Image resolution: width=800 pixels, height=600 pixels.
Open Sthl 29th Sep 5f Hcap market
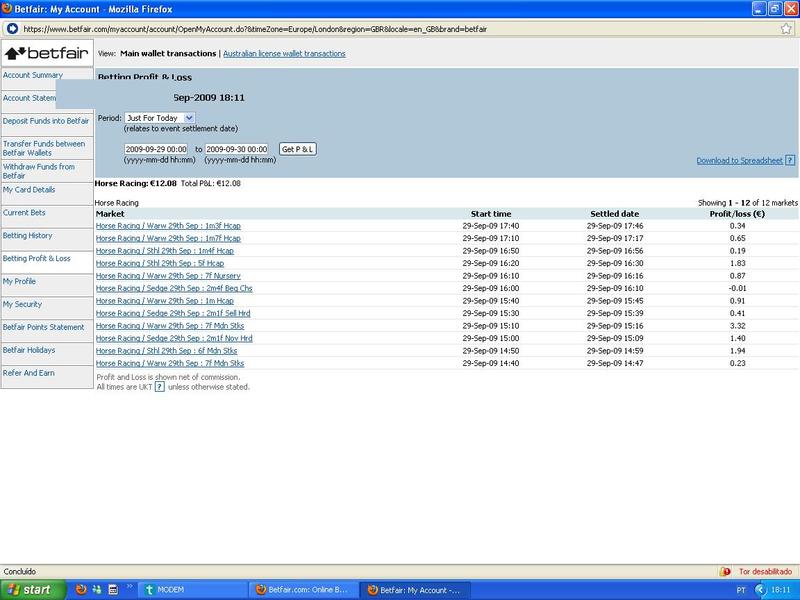pyautogui.click(x=160, y=263)
